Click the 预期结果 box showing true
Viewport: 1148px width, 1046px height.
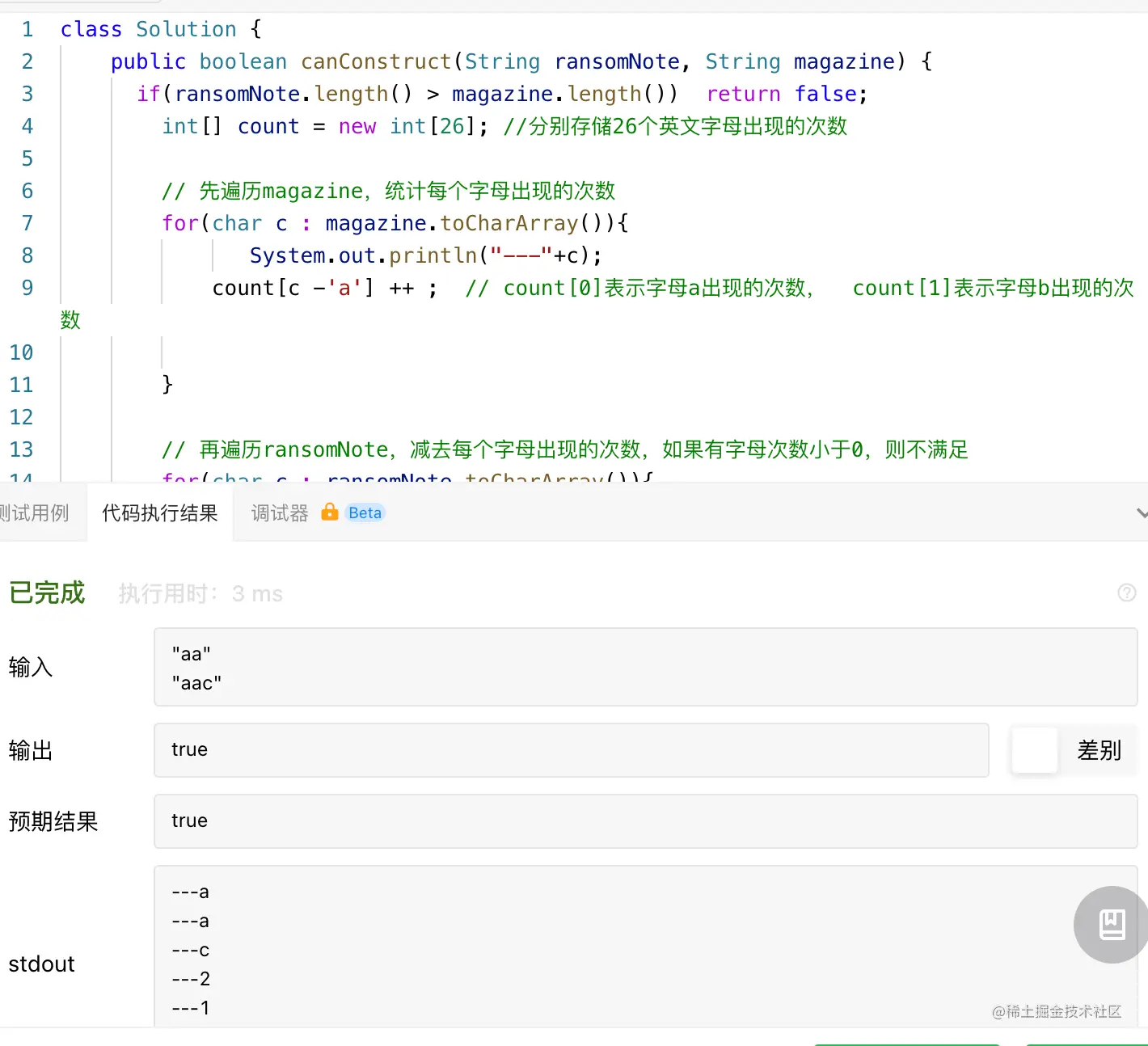(x=646, y=821)
